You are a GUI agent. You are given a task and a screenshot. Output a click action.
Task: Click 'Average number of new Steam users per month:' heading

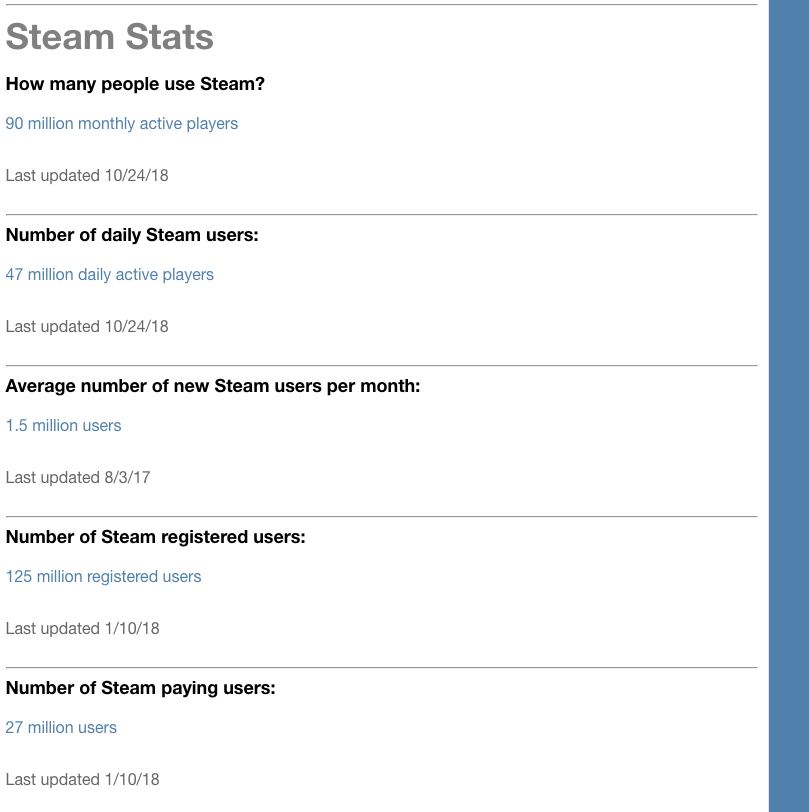click(213, 386)
